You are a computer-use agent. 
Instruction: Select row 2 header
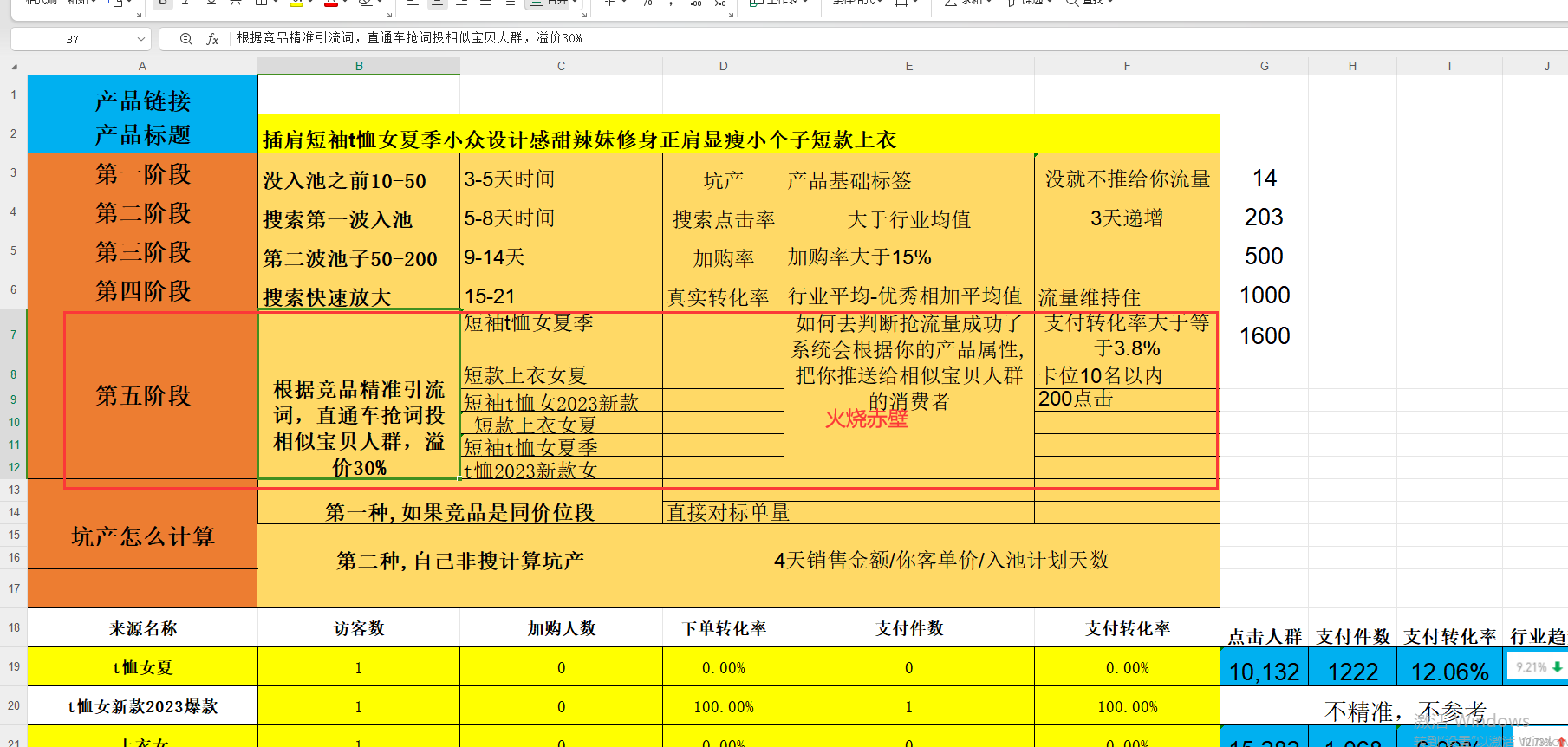[14, 133]
